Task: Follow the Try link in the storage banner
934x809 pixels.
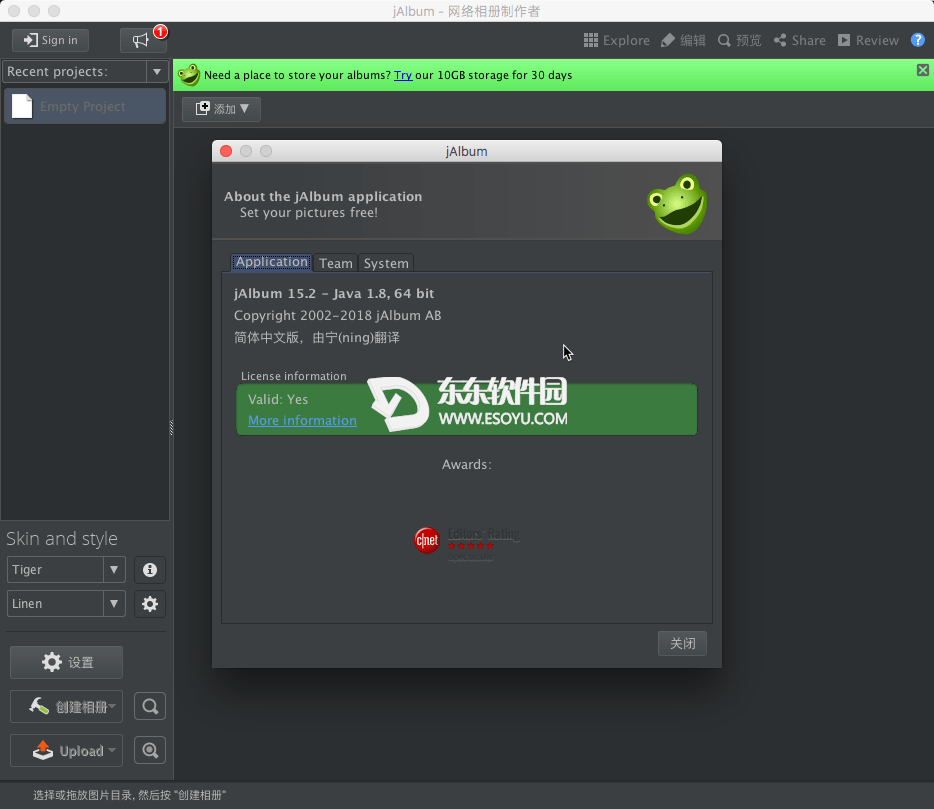Action: point(403,75)
